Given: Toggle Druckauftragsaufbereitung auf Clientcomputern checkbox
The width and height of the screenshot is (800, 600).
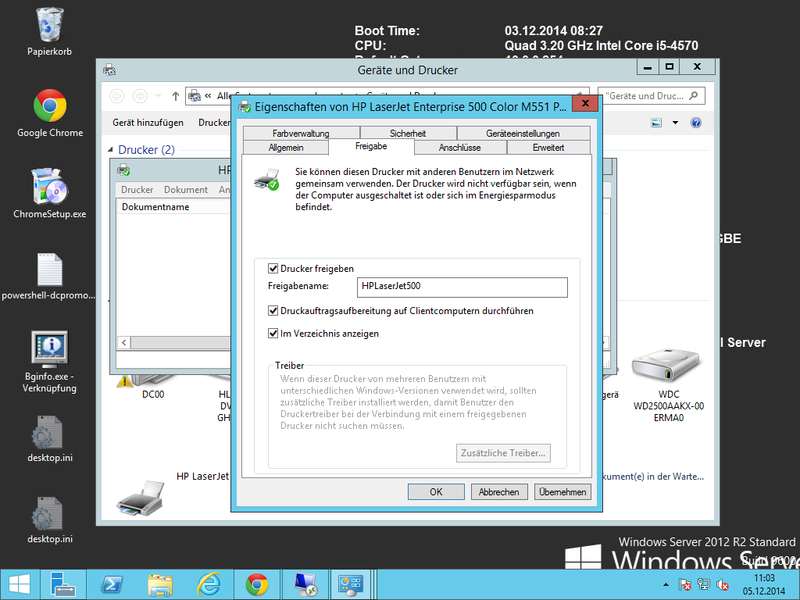Looking at the screenshot, I should click(273, 311).
